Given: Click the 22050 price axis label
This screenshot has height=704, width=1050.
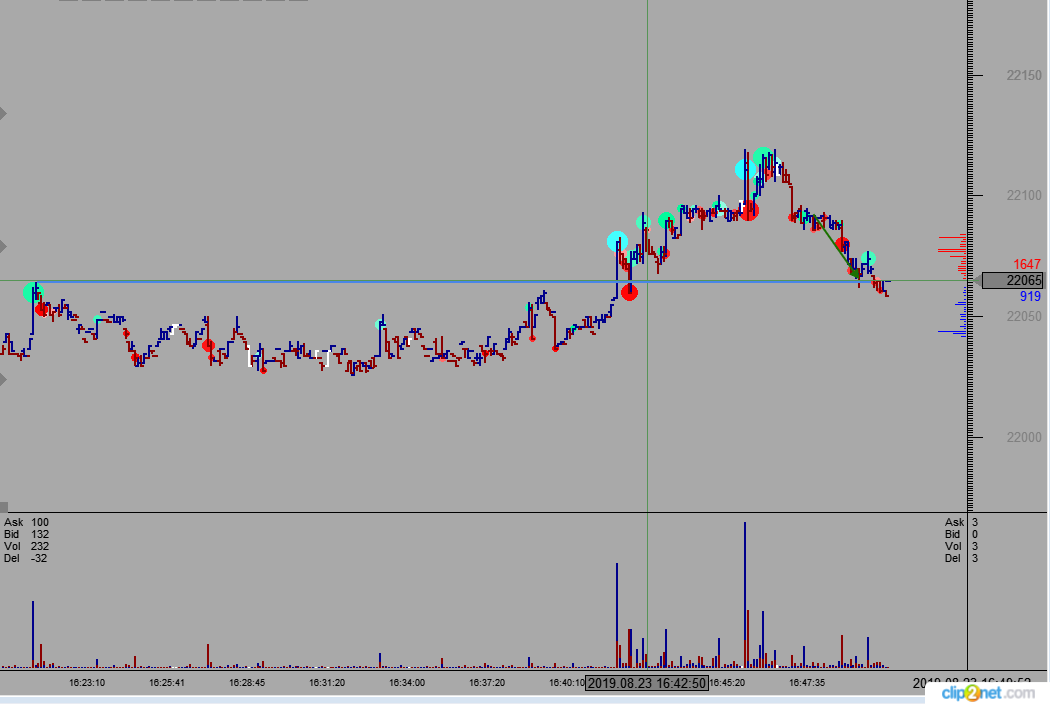Looking at the screenshot, I should (1024, 316).
